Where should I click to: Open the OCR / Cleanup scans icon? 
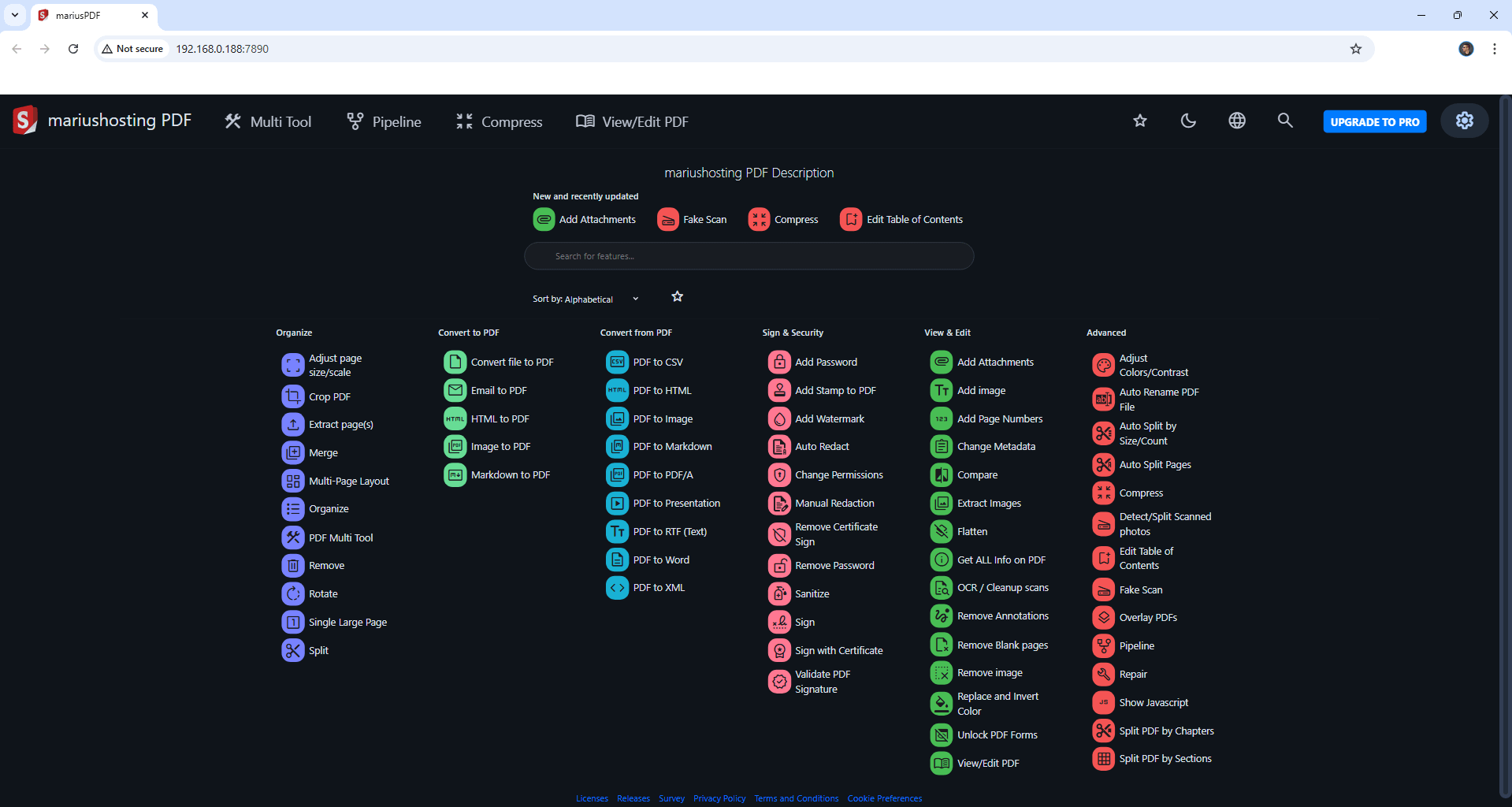tap(942, 587)
